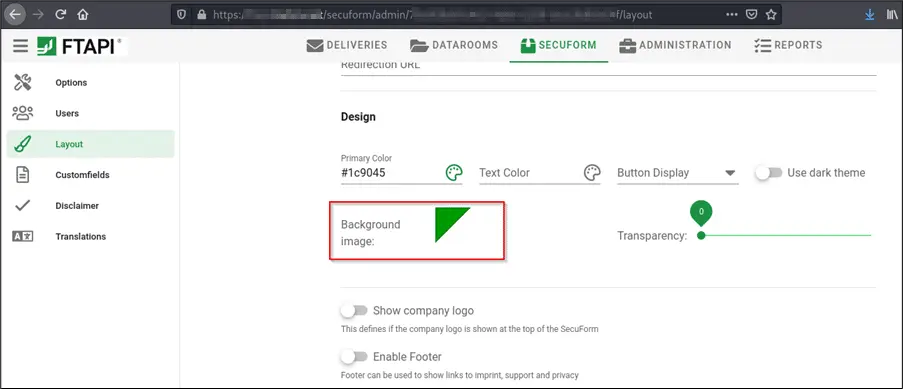Viewport: 903px width, 389px height.
Task: Expand the Button Display dropdown
Action: 678,172
